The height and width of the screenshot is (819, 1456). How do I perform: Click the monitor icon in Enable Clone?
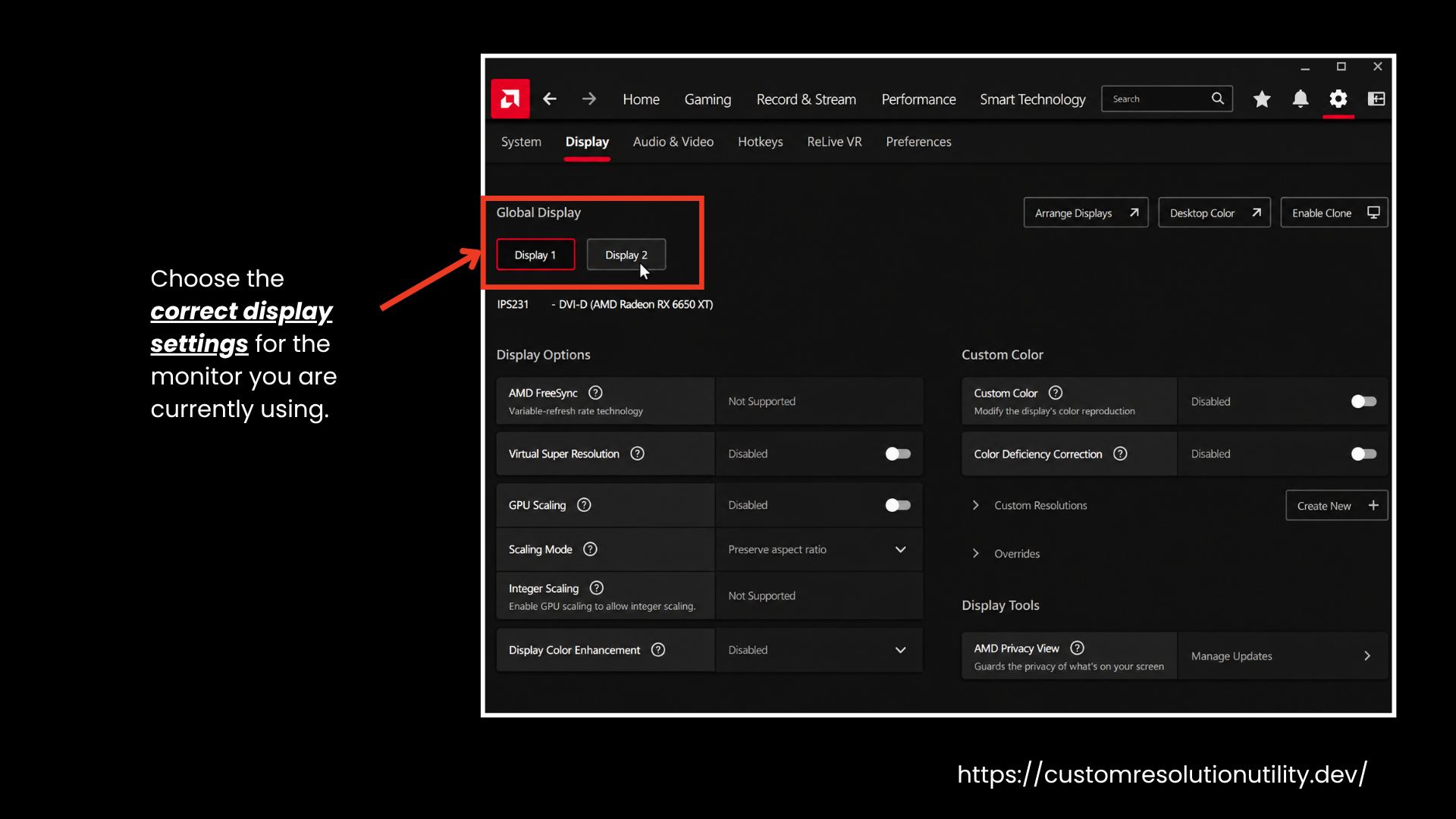[x=1373, y=212]
